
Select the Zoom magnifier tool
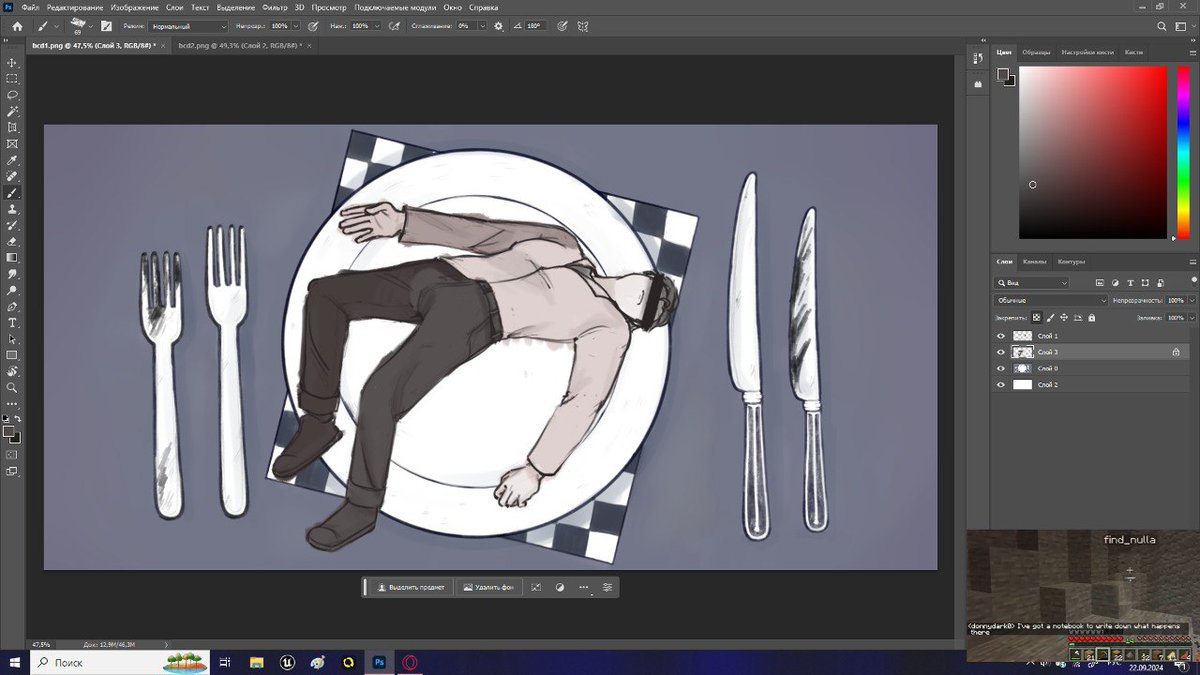pyautogui.click(x=13, y=388)
